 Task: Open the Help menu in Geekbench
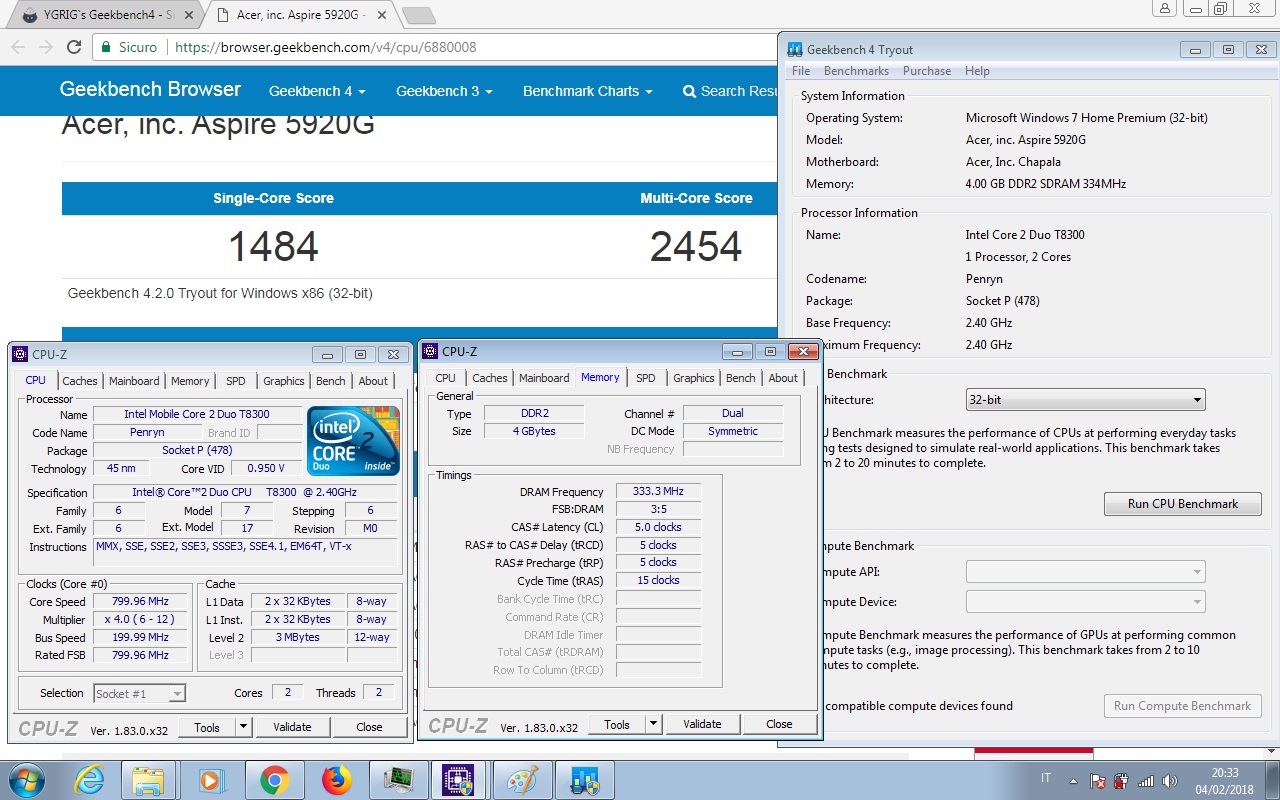[977, 71]
